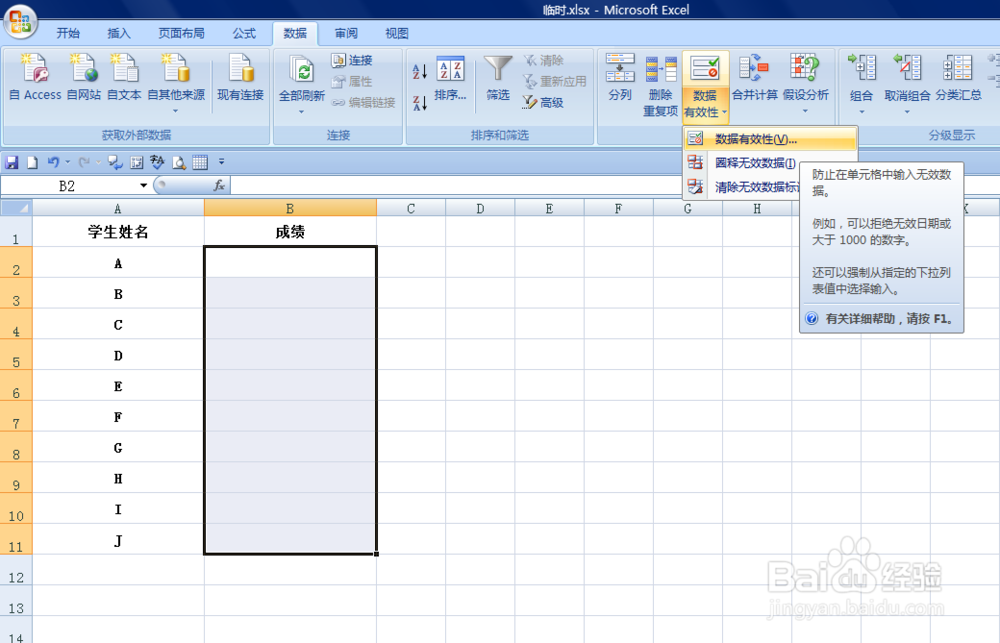Switch to 公式 ribbon tab
The height and width of the screenshot is (643, 1000).
[244, 33]
